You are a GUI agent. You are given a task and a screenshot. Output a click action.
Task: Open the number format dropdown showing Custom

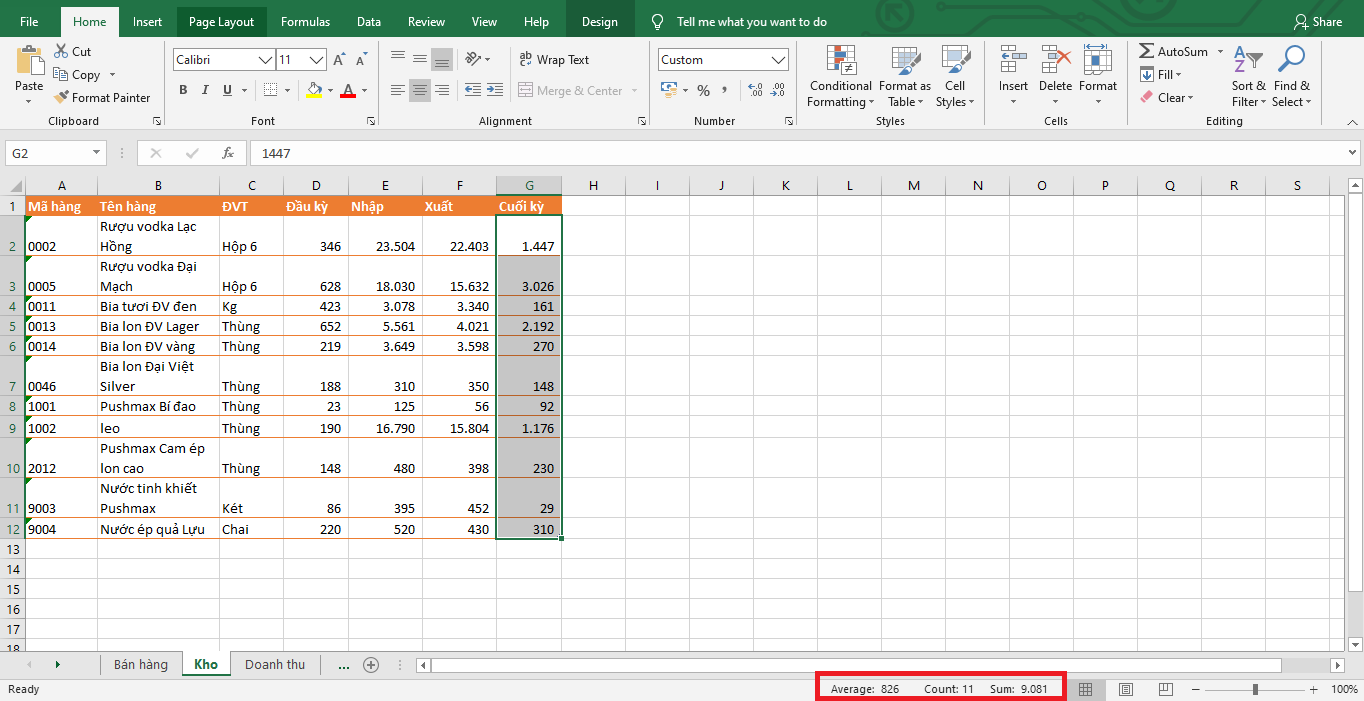pos(779,60)
